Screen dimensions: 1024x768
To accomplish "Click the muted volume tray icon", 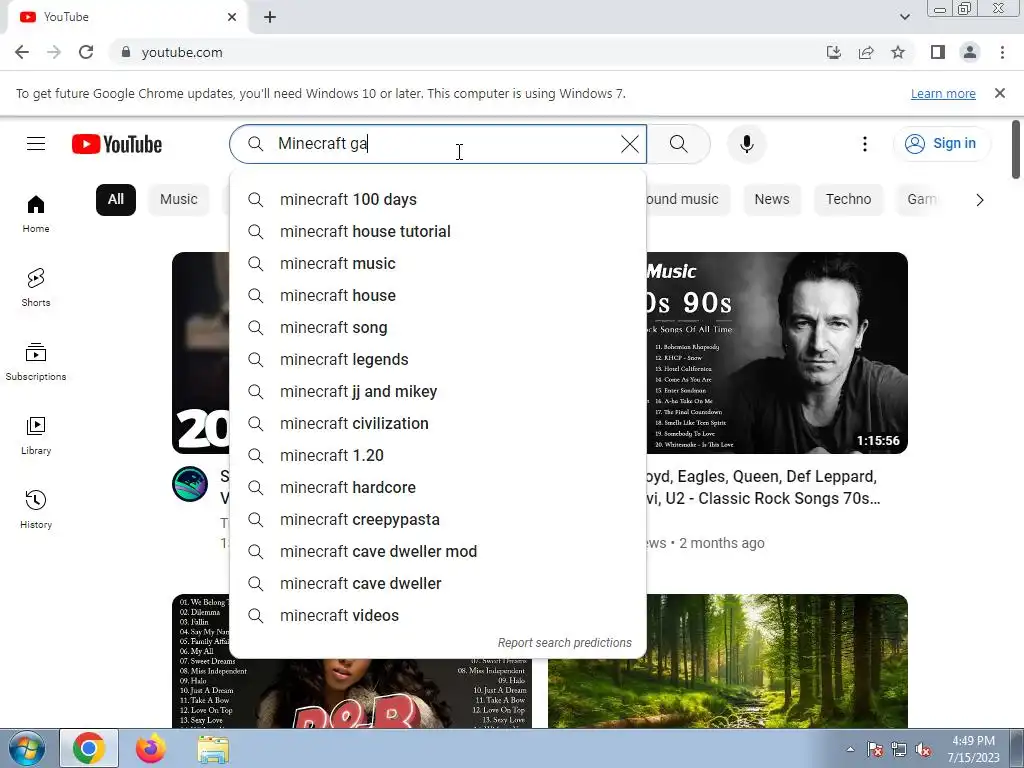I will click(x=923, y=750).
